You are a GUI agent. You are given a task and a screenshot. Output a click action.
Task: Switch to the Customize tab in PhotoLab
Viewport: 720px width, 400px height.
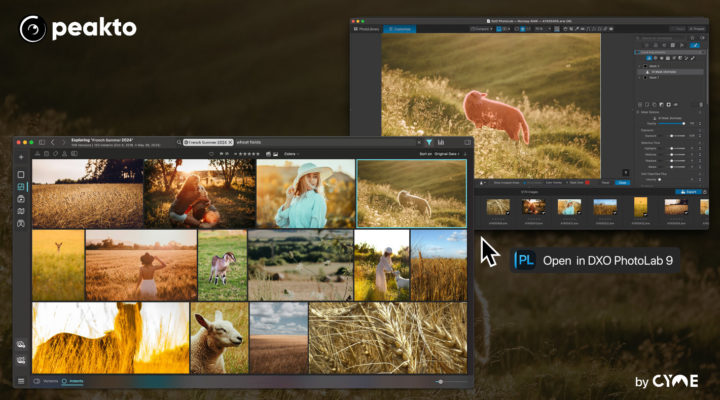[x=399, y=29]
